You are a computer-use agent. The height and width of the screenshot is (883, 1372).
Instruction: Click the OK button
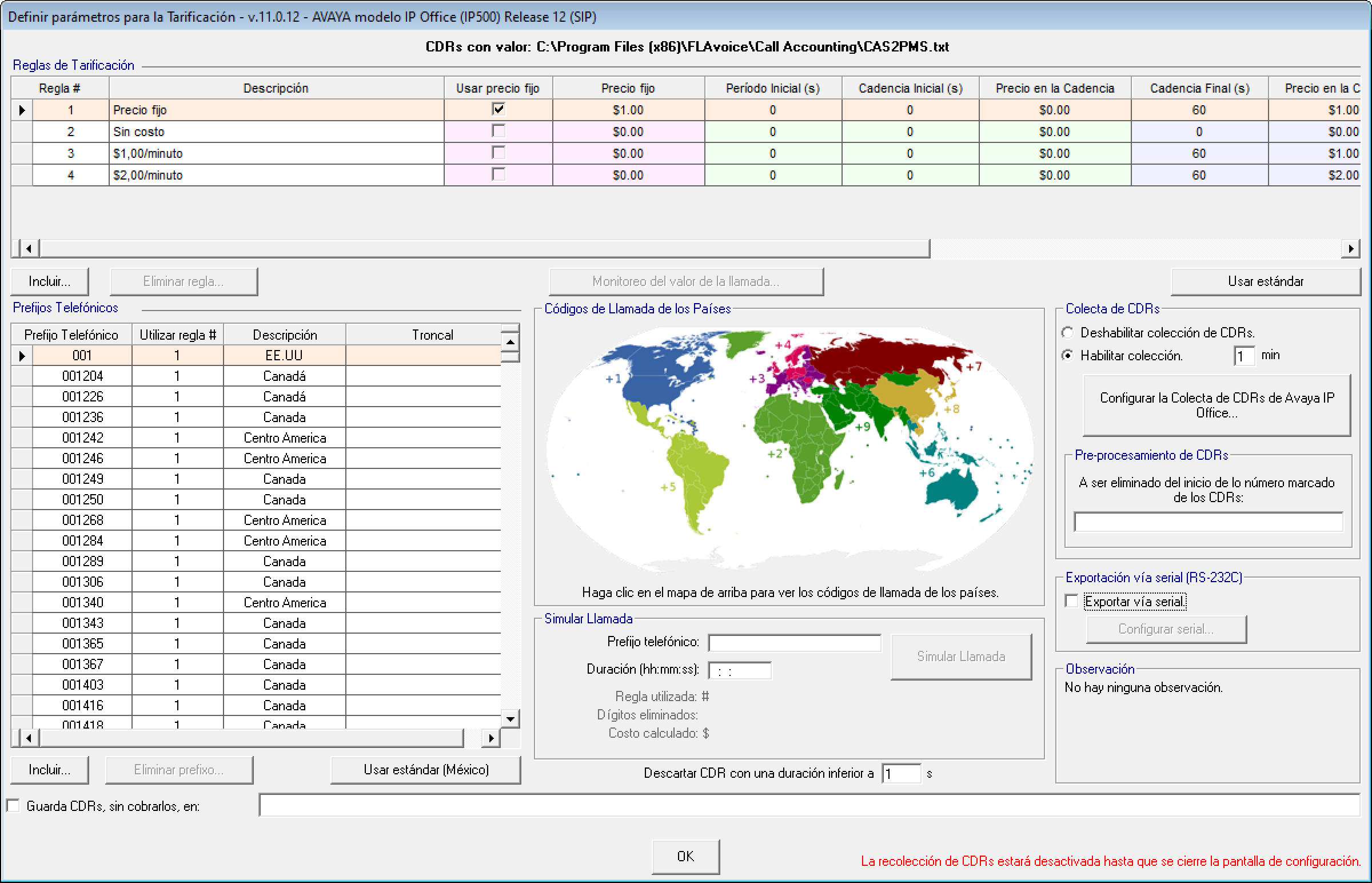[685, 856]
